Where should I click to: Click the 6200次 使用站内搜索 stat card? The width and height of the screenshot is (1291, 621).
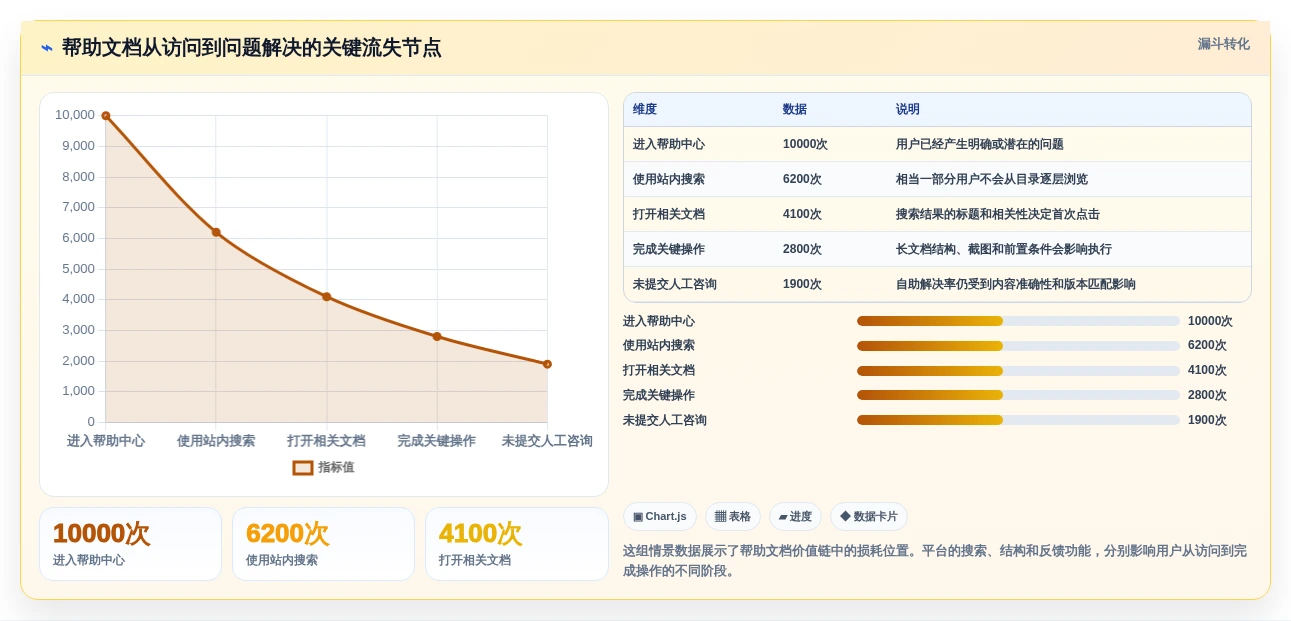323,544
